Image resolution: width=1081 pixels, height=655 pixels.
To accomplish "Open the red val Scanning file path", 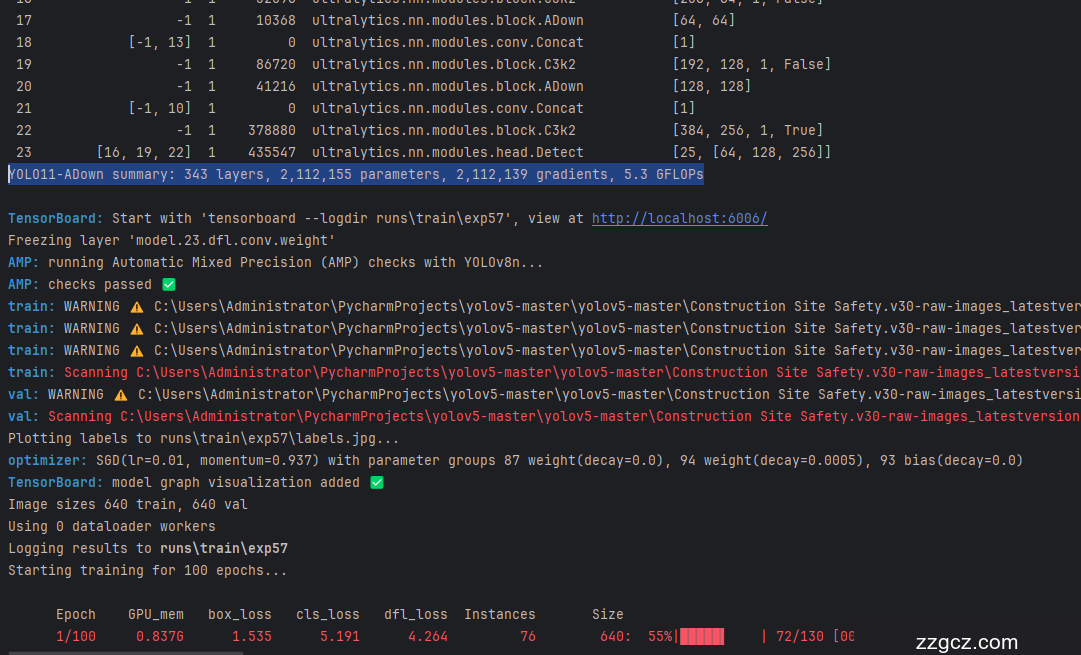I will (x=600, y=416).
